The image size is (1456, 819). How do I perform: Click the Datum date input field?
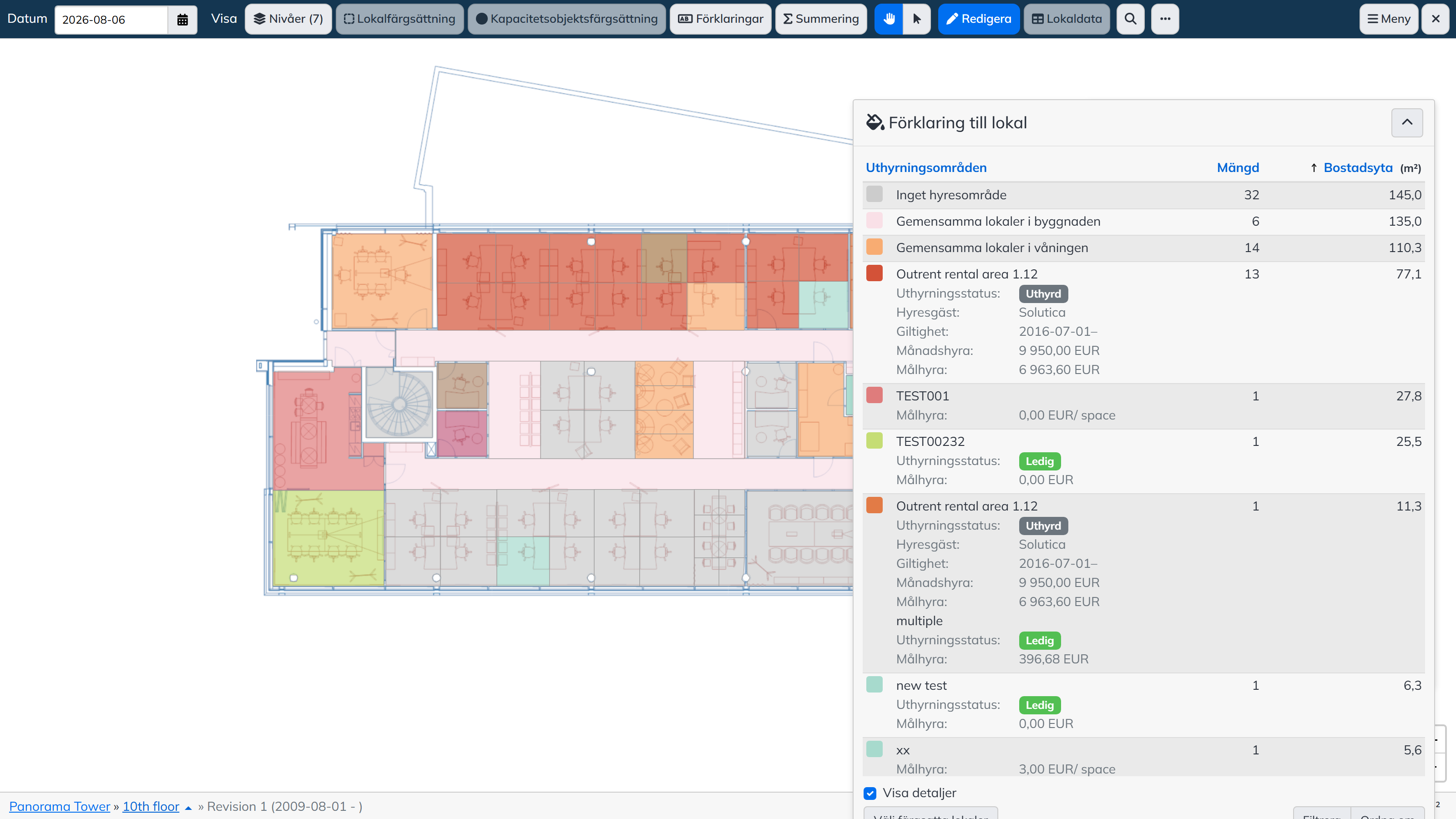[111, 19]
